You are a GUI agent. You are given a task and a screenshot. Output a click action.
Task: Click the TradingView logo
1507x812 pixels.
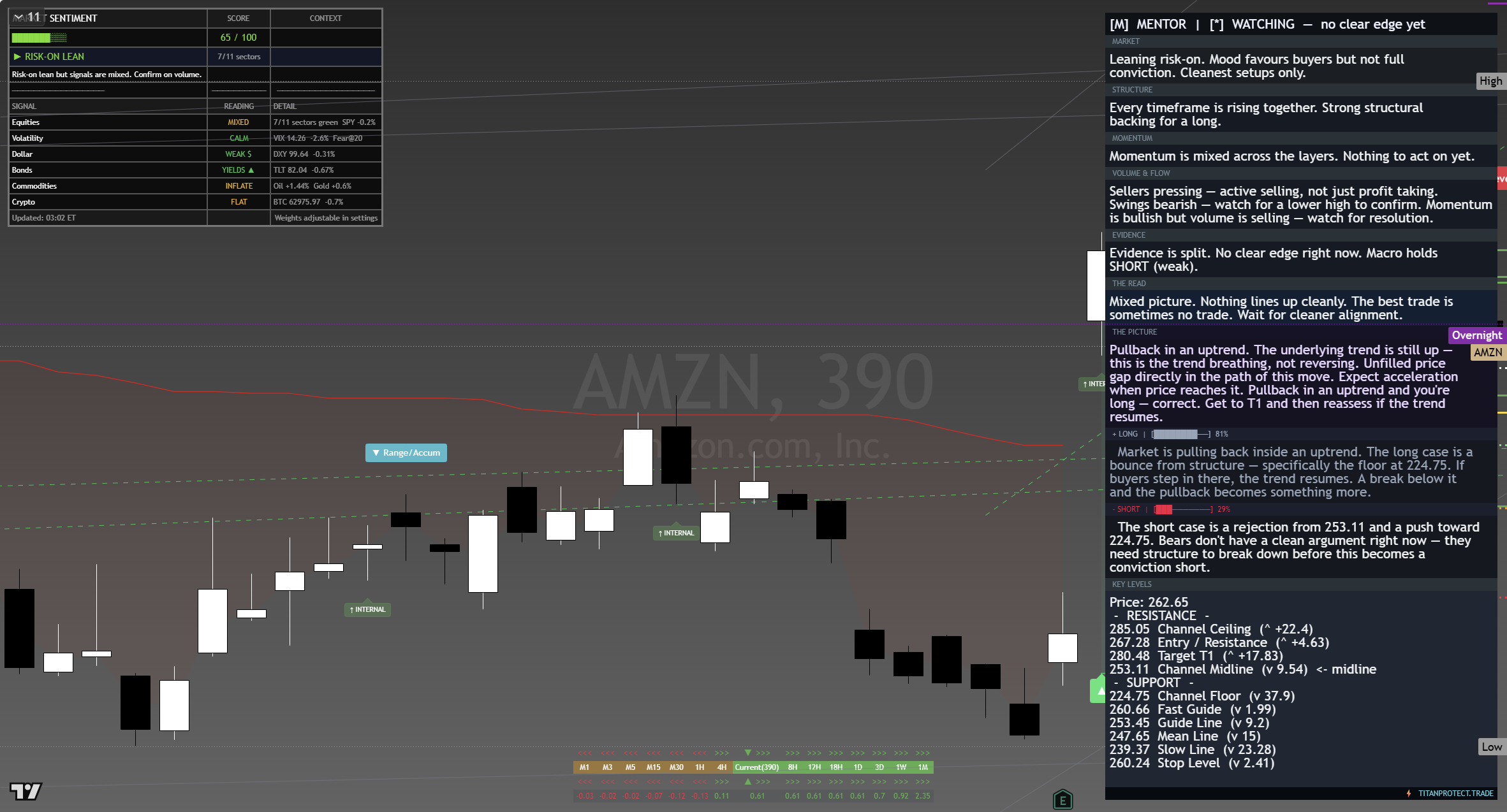26,791
